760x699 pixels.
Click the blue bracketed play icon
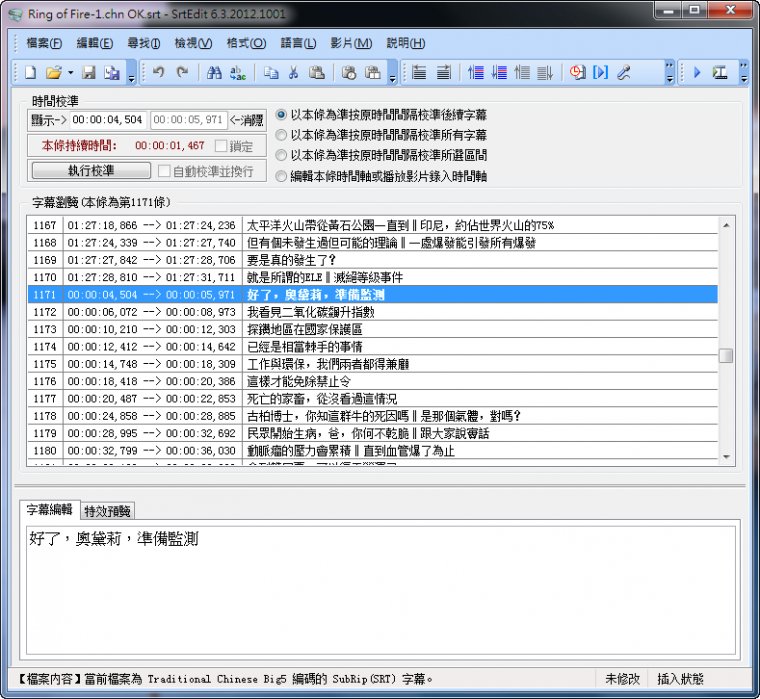(601, 73)
